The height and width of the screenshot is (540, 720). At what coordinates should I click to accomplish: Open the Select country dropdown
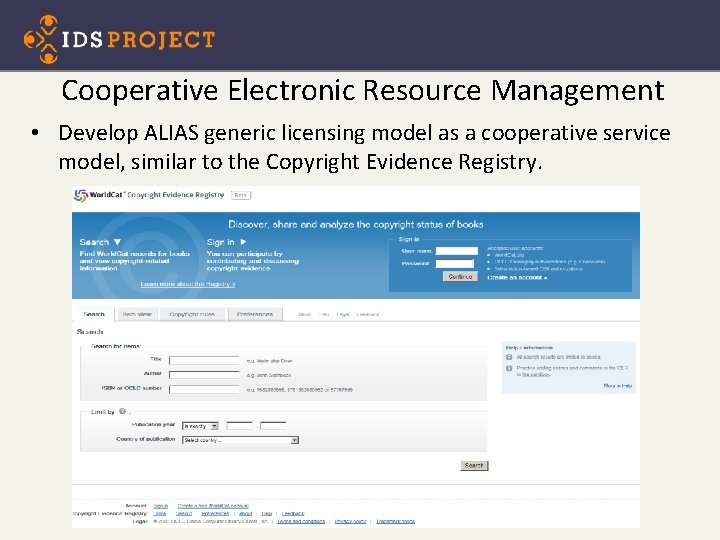[x=240, y=440]
